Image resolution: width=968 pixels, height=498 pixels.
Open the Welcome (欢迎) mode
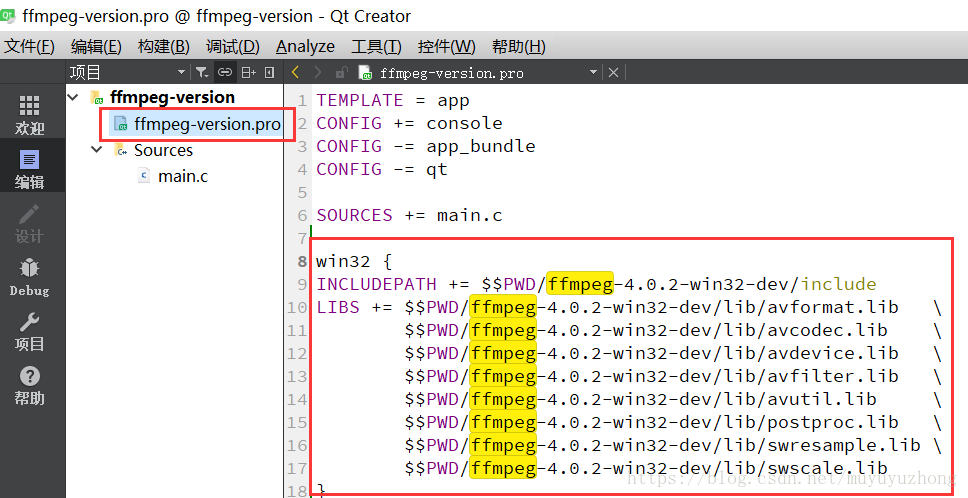pos(30,114)
